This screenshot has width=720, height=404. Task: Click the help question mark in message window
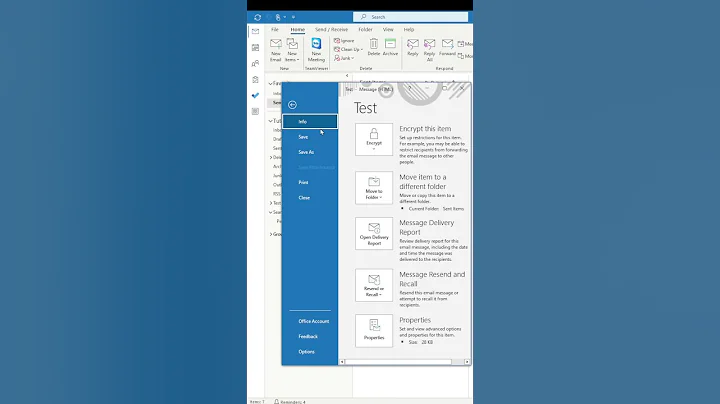(410, 88)
